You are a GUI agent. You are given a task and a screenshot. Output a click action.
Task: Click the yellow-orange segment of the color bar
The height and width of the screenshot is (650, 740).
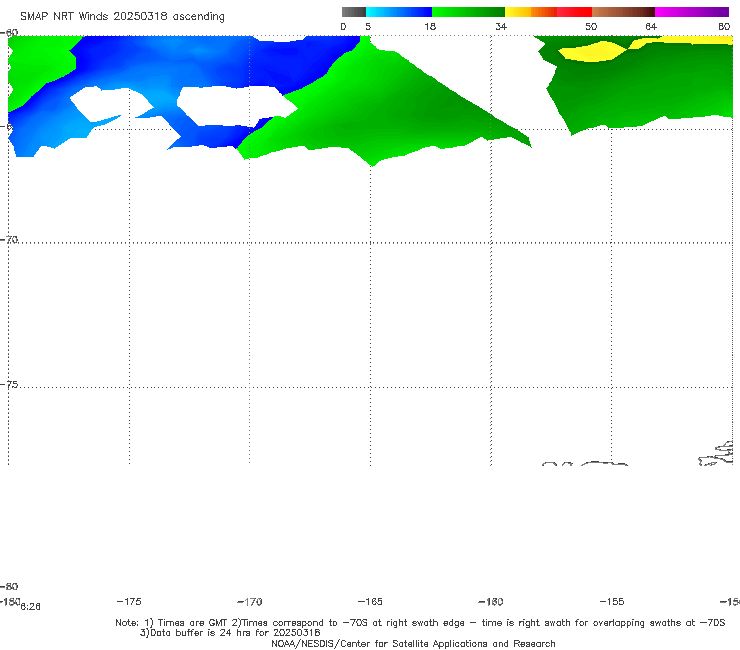[x=531, y=12]
